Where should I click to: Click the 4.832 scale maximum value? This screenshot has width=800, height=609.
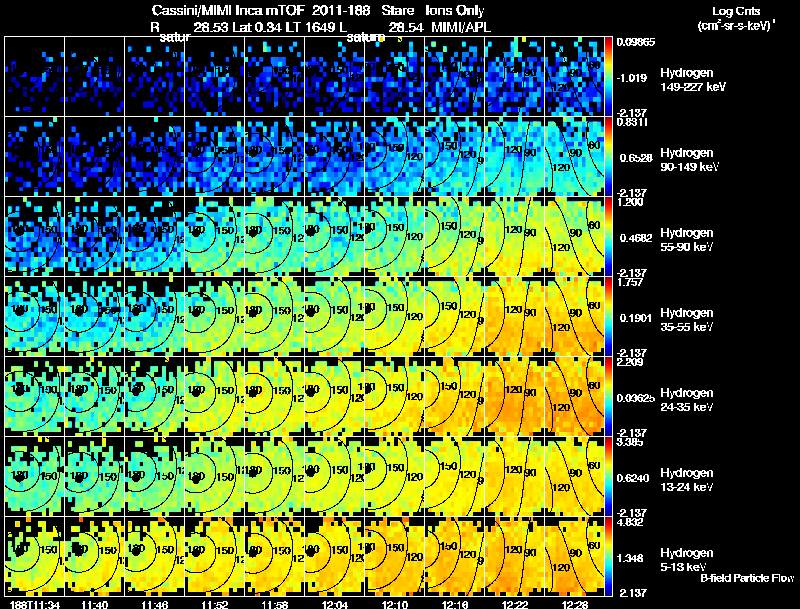tap(630, 522)
